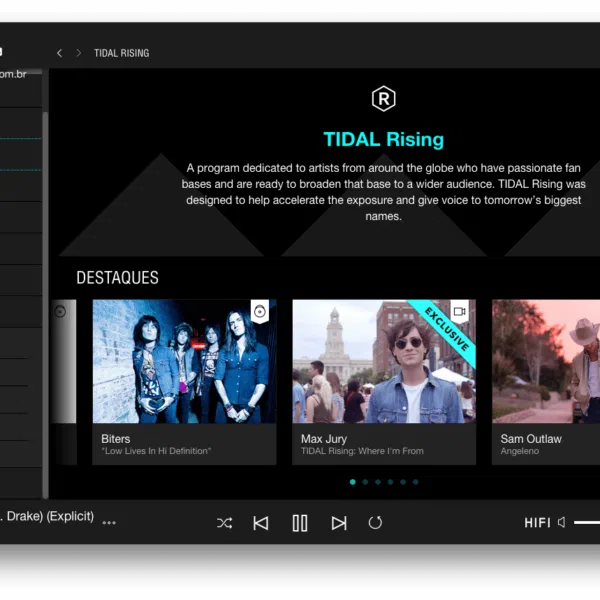This screenshot has height=600, width=600.
Task: Click the sidebar vertical scrollbar
Action: coord(46,305)
